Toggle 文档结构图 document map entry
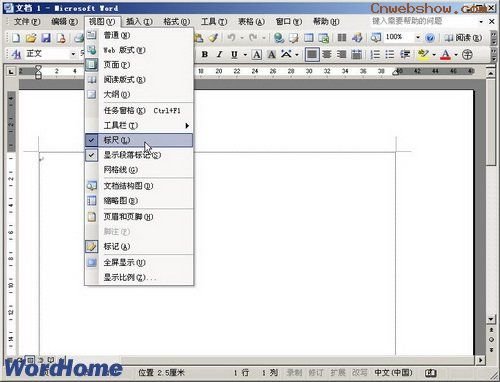Viewport: 500px width, 382px height. 139,186
